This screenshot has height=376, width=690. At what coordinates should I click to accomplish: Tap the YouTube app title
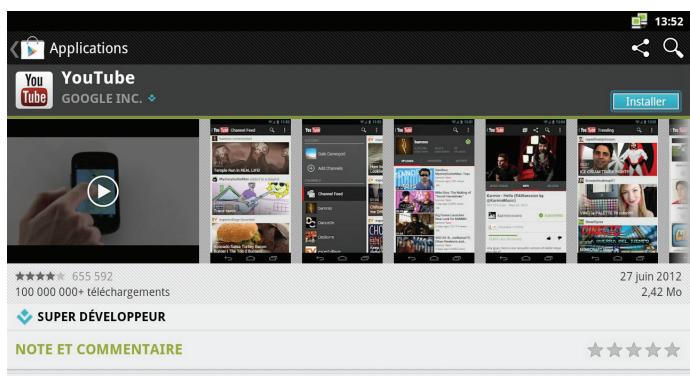(98, 77)
